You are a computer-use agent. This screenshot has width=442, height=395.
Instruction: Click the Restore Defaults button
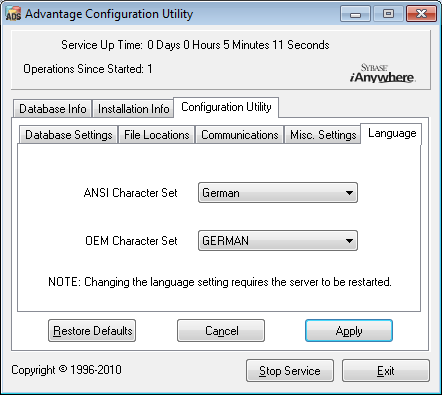[x=92, y=331]
